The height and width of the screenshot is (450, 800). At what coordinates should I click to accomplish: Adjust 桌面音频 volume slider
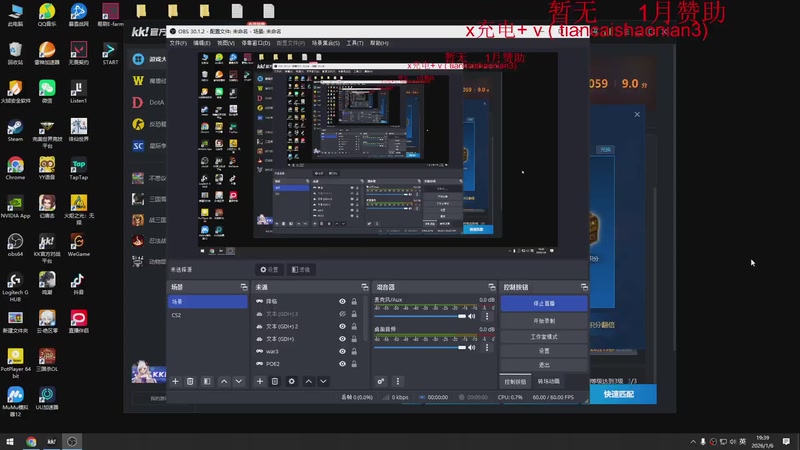(420, 347)
